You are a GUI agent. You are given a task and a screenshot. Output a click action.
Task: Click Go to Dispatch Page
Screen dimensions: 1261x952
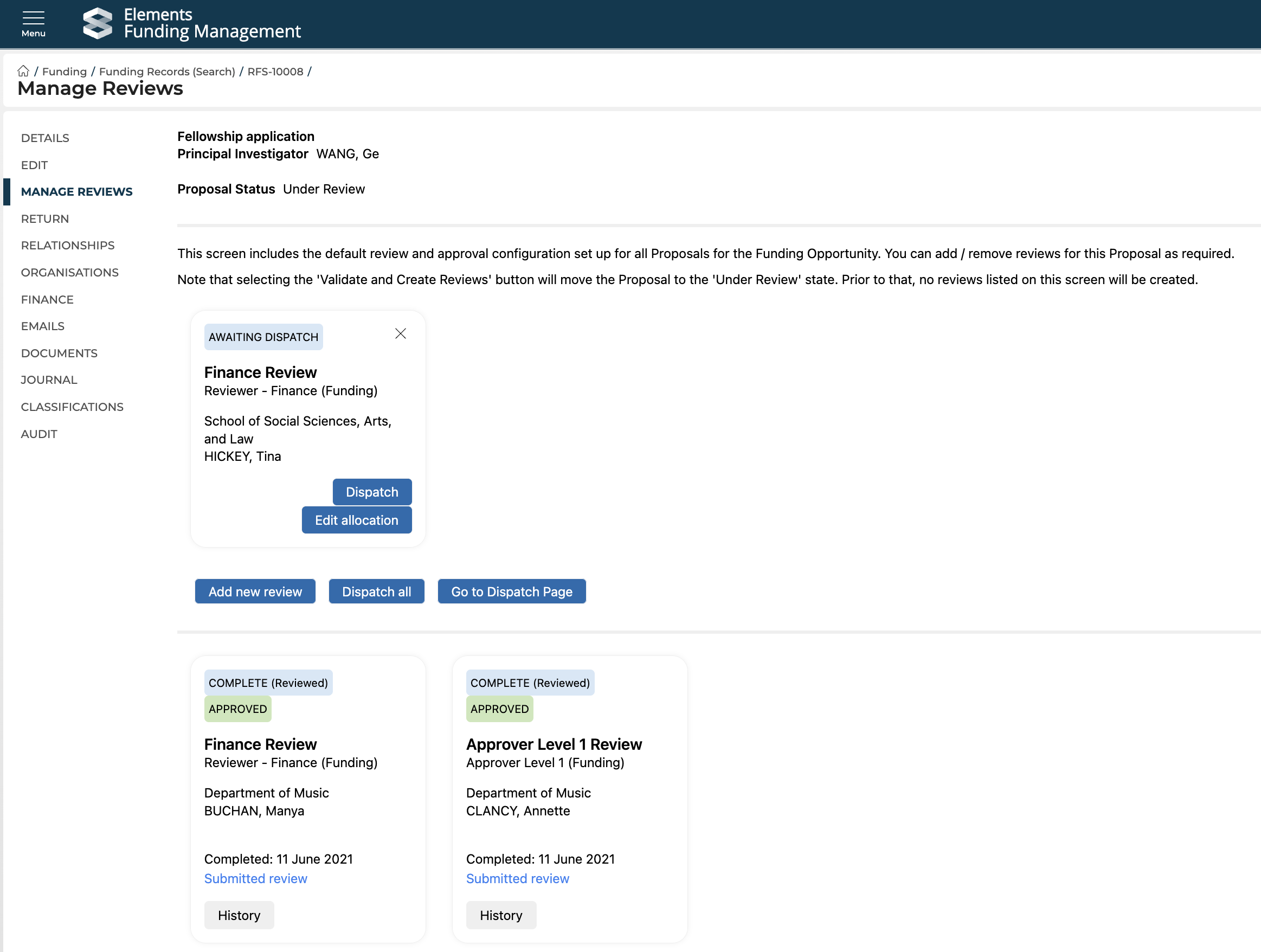[511, 591]
